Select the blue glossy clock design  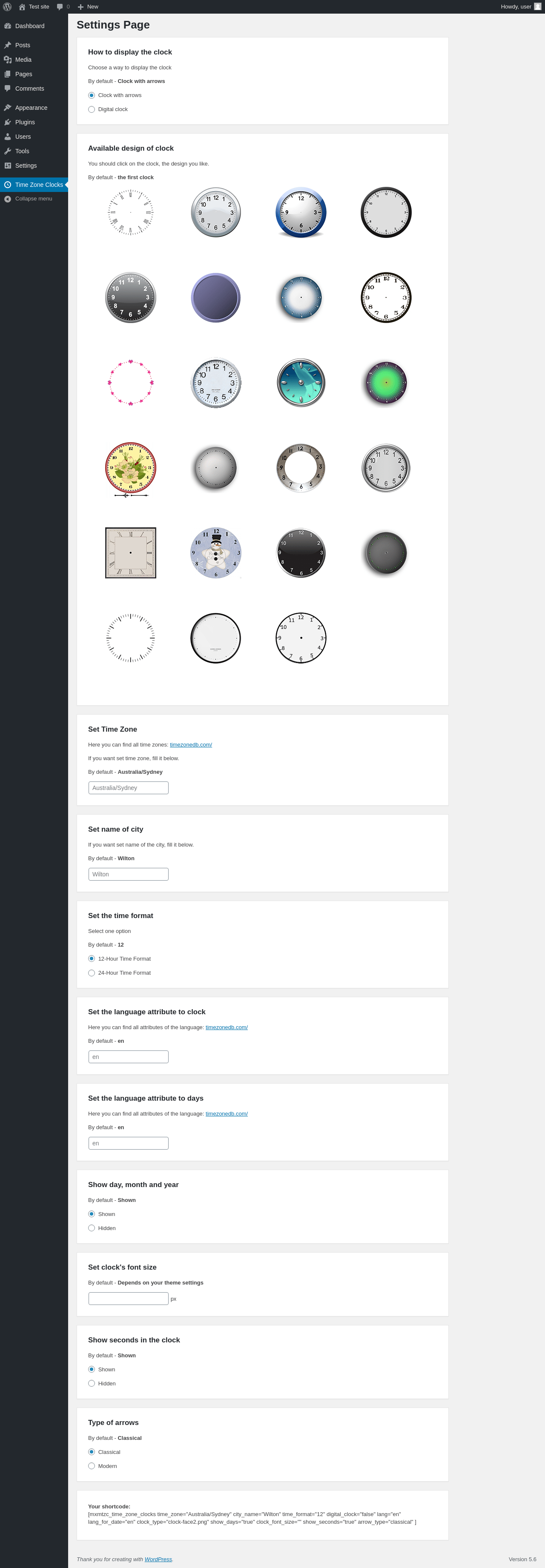point(301,212)
